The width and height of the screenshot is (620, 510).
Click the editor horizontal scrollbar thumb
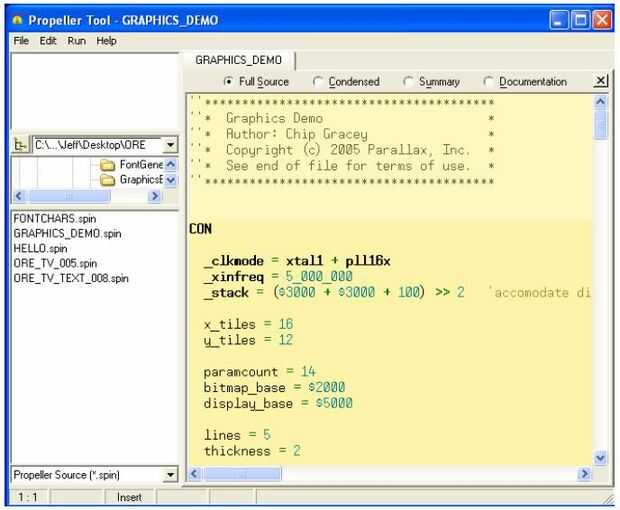pyautogui.click(x=242, y=474)
